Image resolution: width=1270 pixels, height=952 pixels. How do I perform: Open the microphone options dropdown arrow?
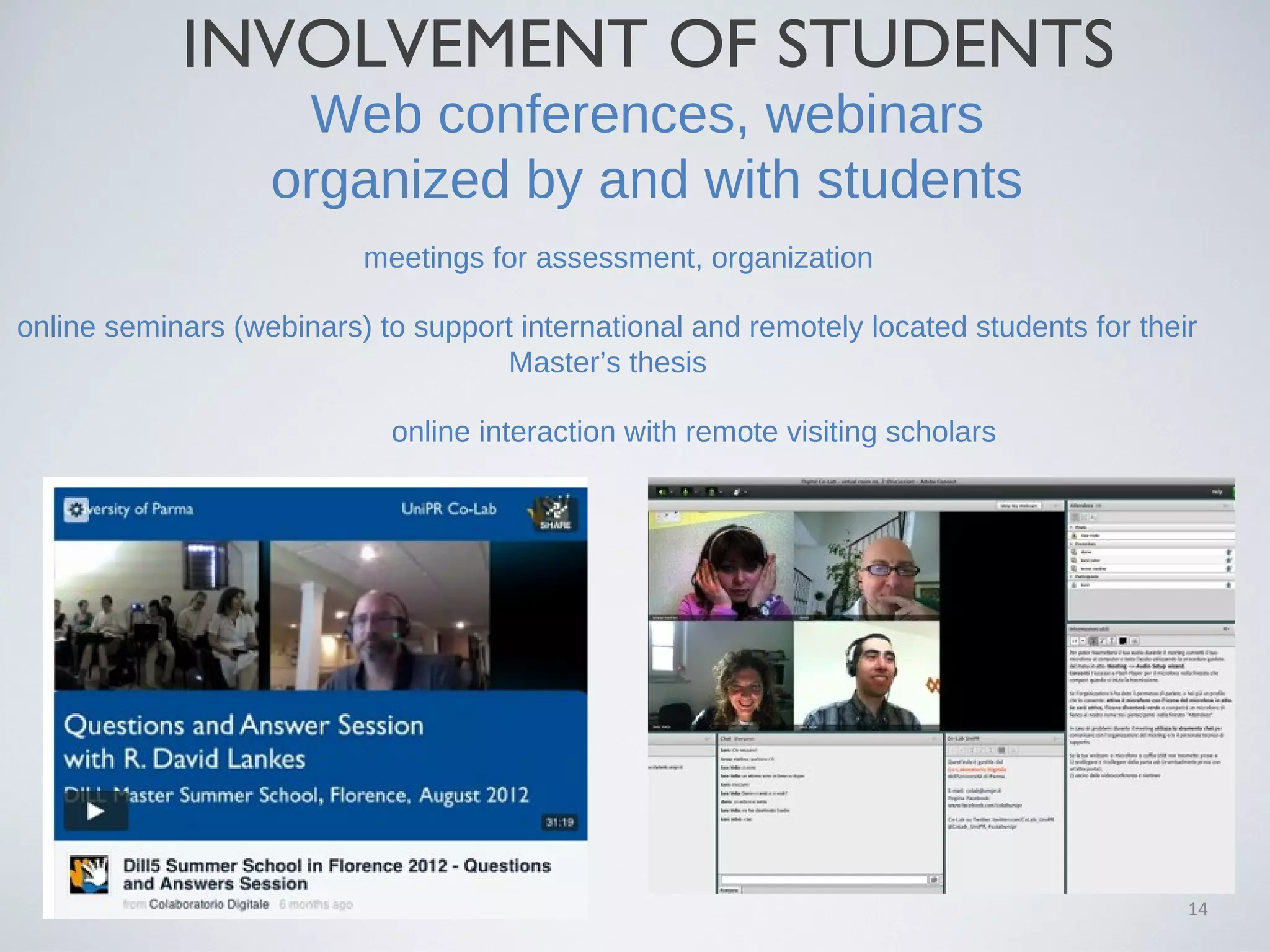pos(696,492)
